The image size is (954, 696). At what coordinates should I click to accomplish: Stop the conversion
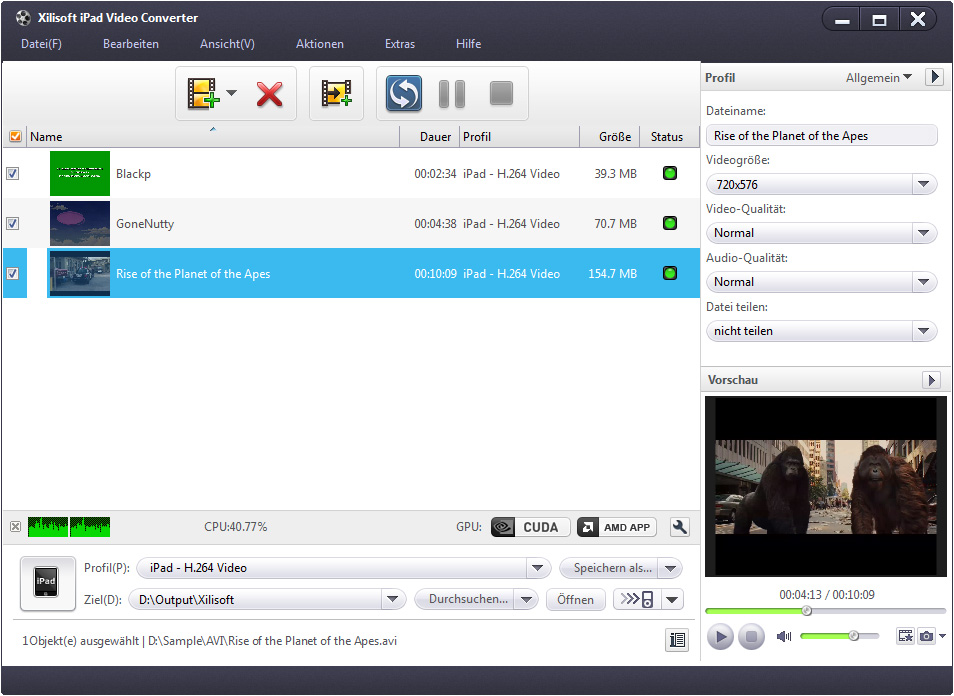pyautogui.click(x=501, y=94)
